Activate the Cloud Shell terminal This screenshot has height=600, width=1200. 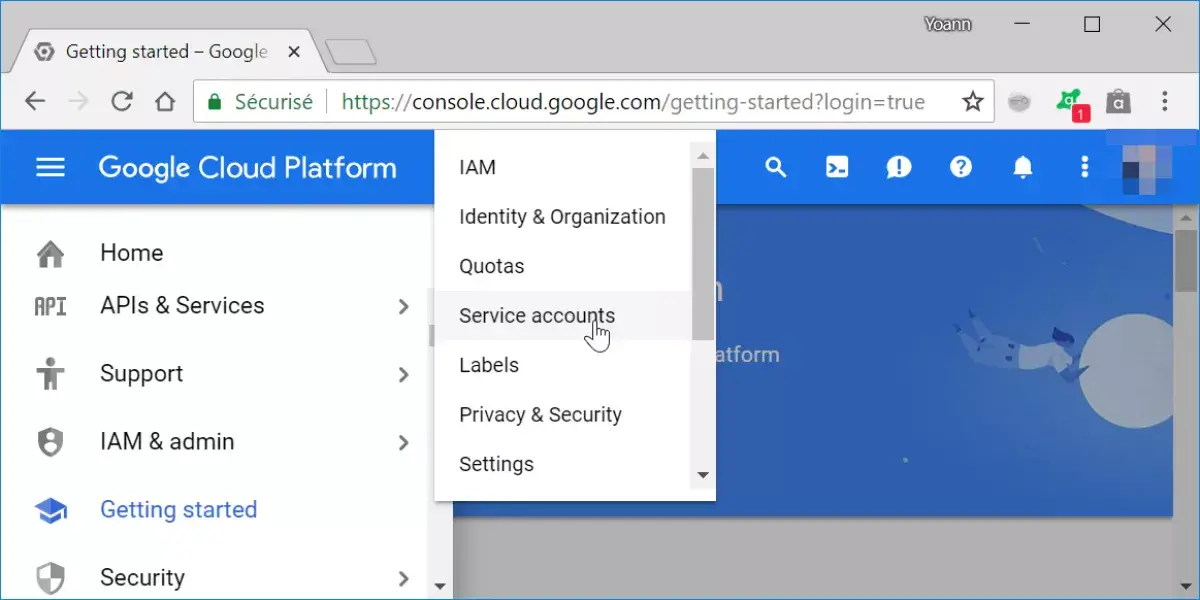pyautogui.click(x=837, y=167)
